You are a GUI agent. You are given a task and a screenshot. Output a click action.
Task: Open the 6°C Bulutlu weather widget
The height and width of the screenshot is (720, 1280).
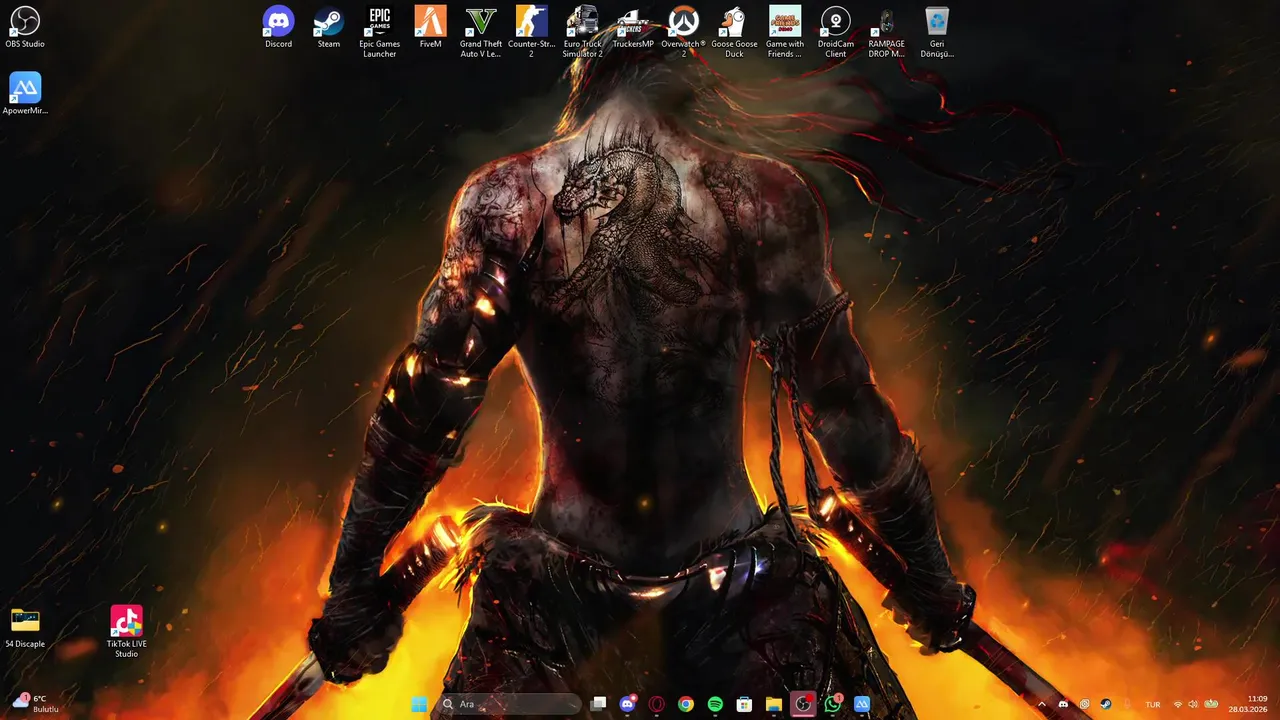[x=35, y=704]
